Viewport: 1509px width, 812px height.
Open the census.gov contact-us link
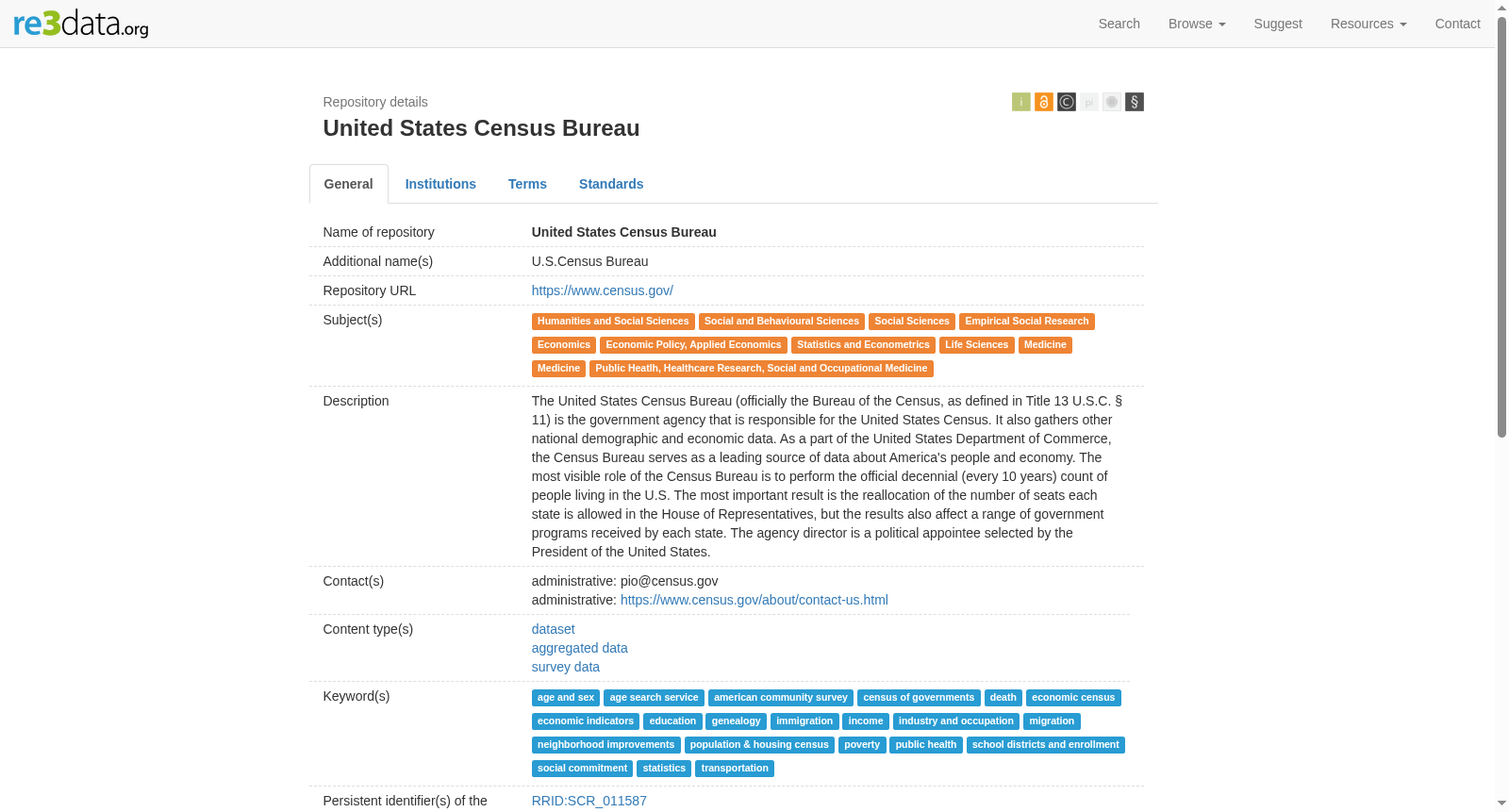754,600
